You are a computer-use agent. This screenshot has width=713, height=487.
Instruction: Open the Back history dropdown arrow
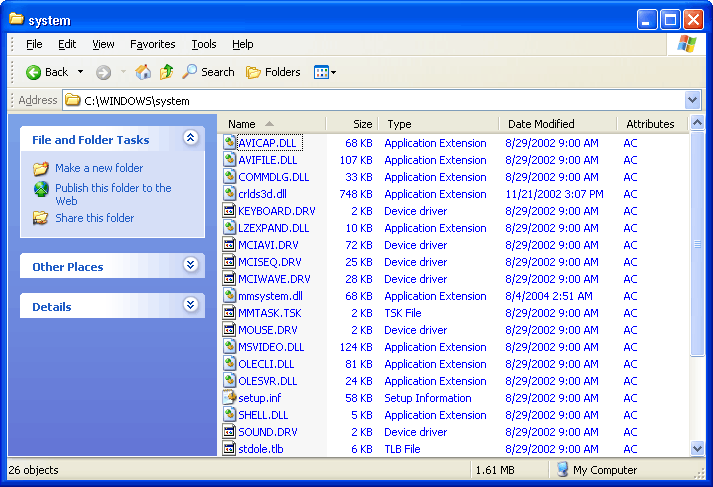click(x=80, y=72)
